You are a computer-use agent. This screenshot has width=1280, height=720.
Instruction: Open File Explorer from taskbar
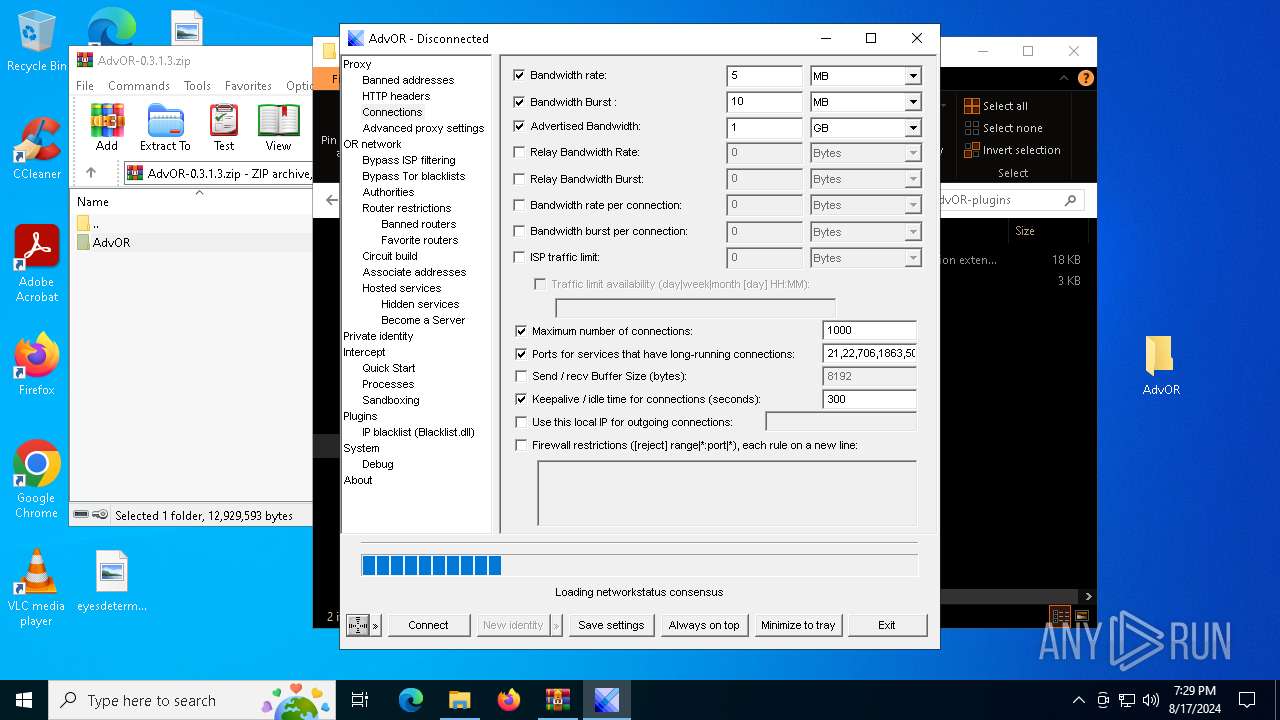click(x=459, y=700)
